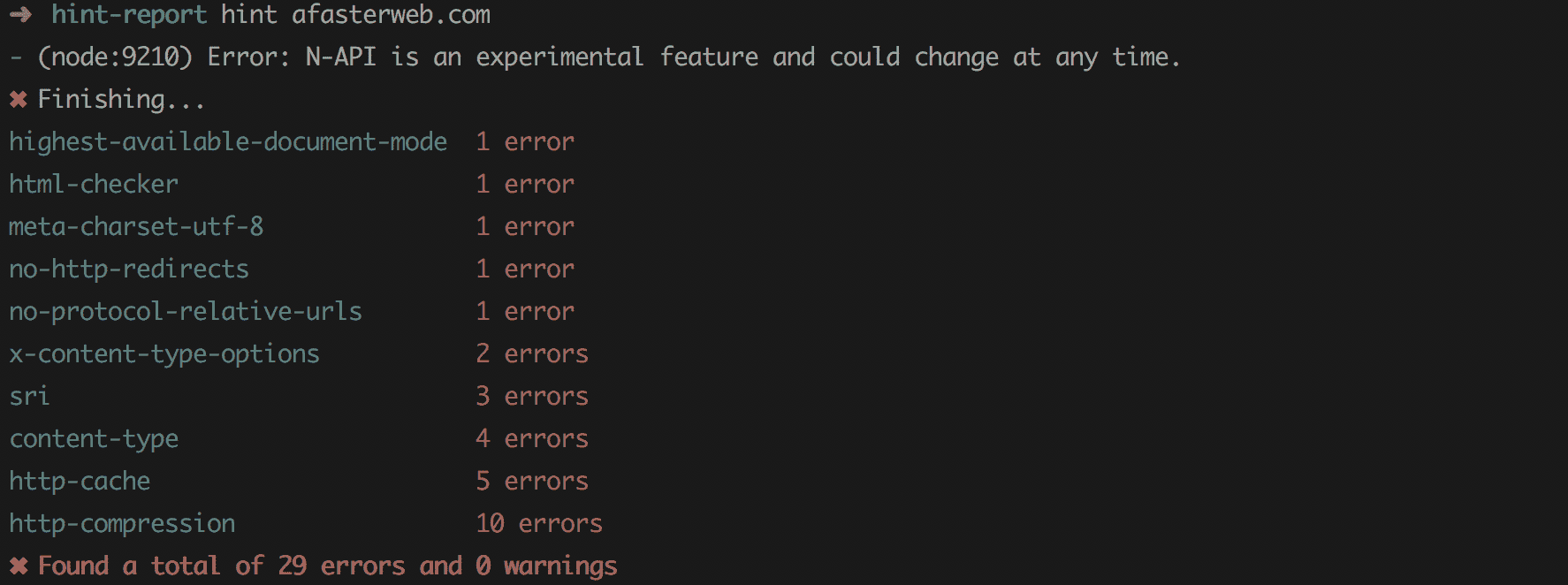Screen dimensions: 1568x585
Task: Select the no-http-redirects hint name
Action: click(129, 269)
